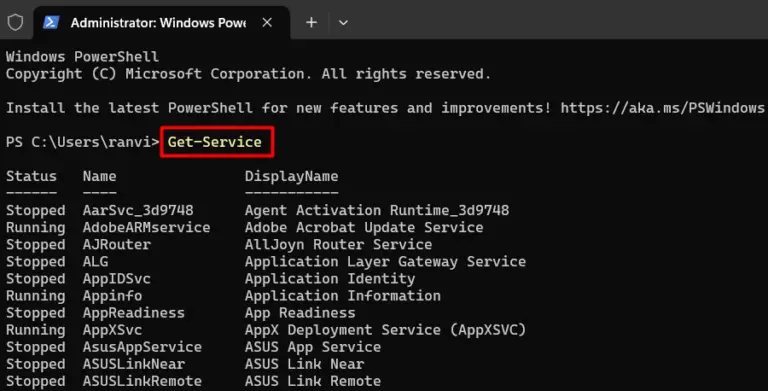
Task: Click the DisplayName column header
Action: (x=291, y=176)
